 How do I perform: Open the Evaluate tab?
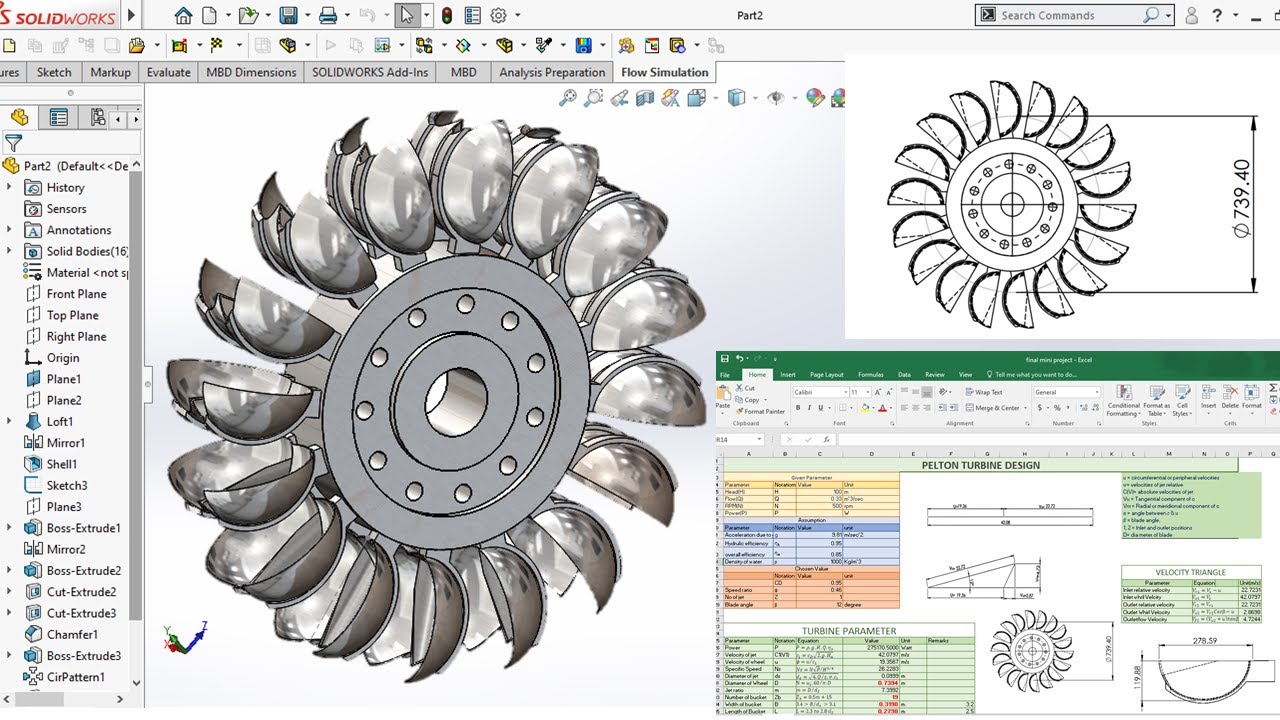(169, 72)
